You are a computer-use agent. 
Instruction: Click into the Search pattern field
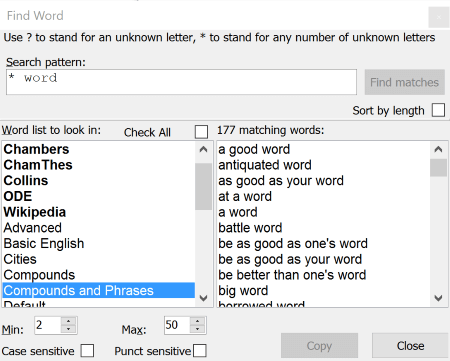pos(181,82)
